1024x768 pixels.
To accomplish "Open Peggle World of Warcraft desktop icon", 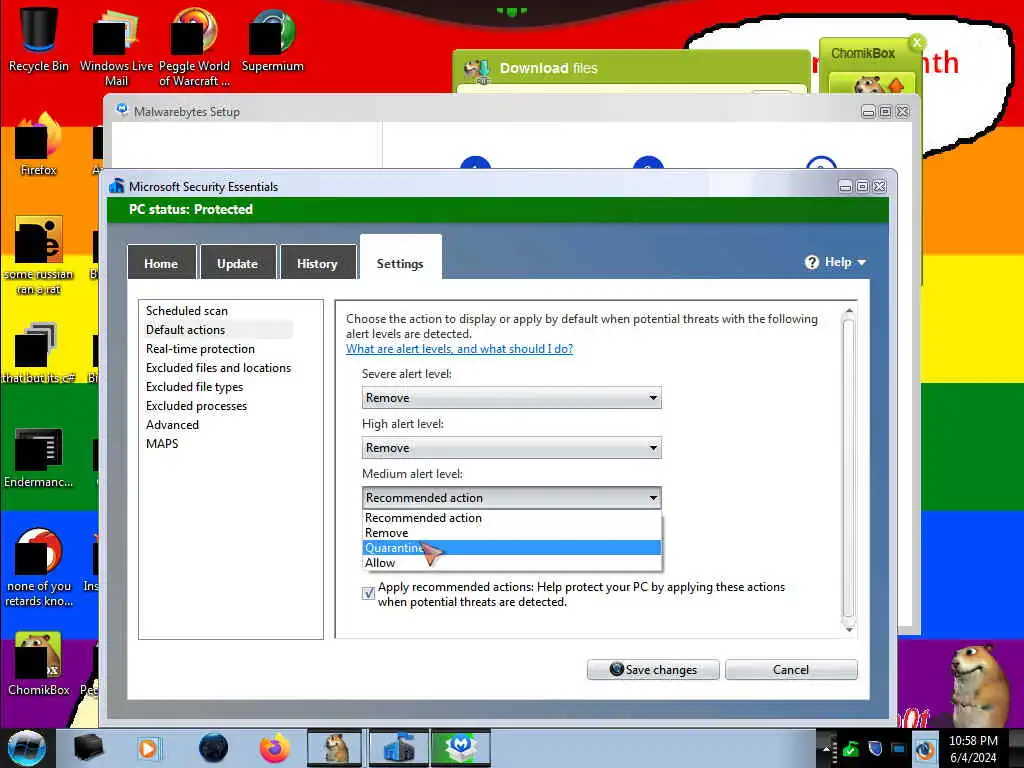I will [194, 46].
